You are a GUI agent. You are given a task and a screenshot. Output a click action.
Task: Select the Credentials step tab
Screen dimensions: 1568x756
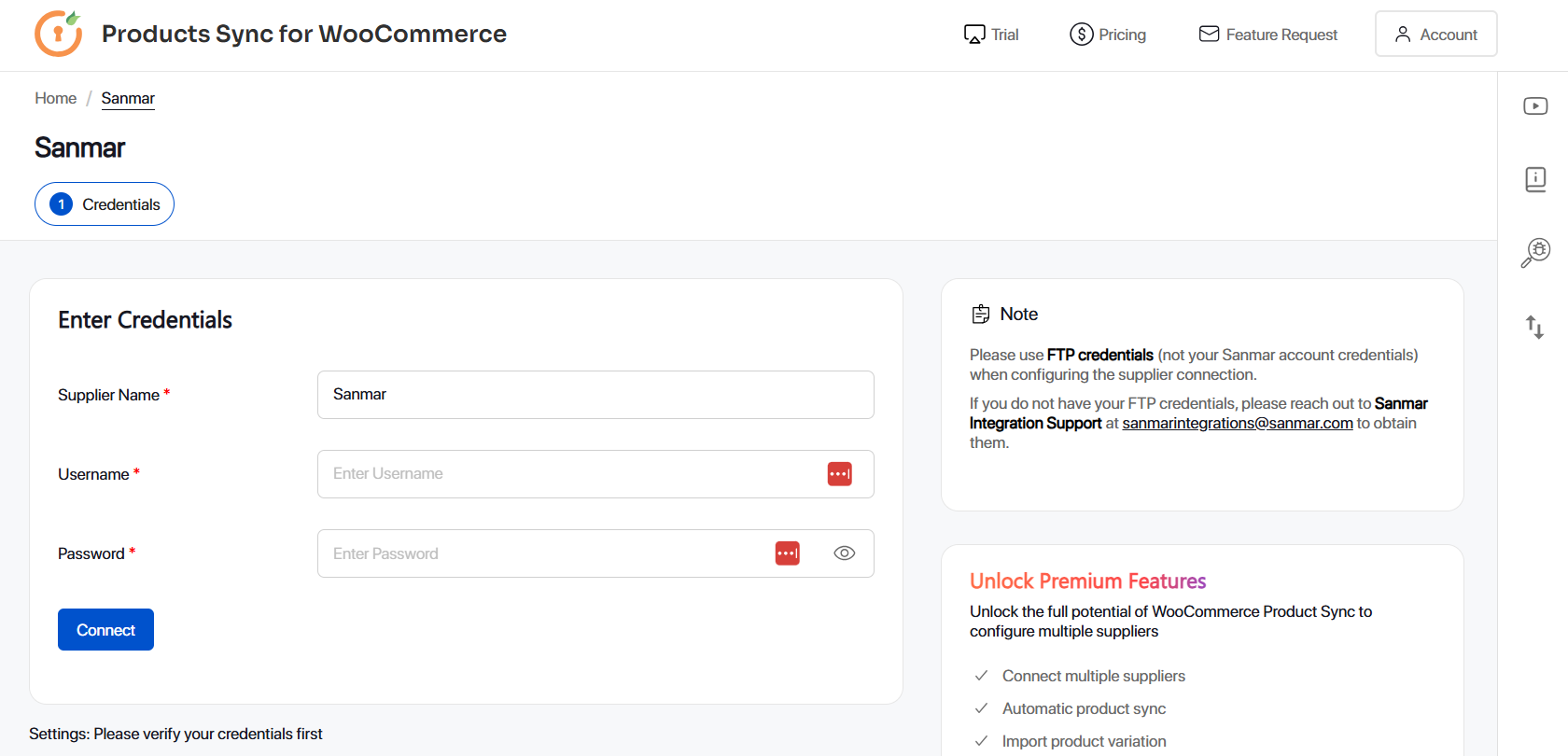pyautogui.click(x=105, y=204)
